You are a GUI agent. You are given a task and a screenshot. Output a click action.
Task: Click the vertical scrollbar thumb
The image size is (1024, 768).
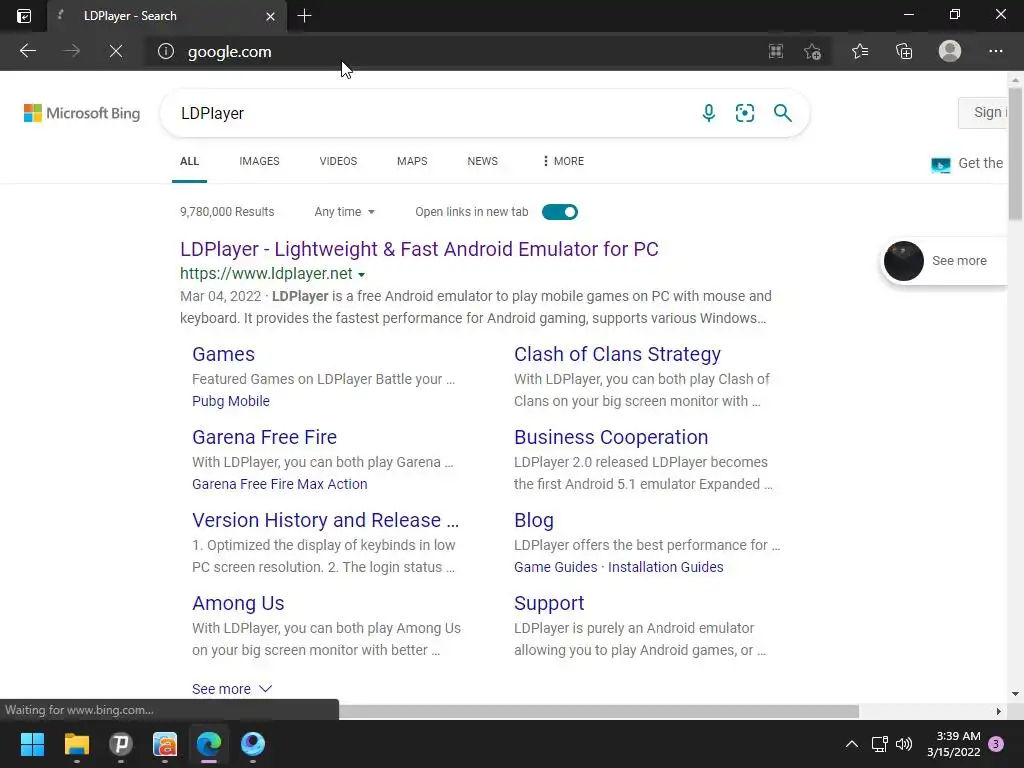pos(1015,153)
